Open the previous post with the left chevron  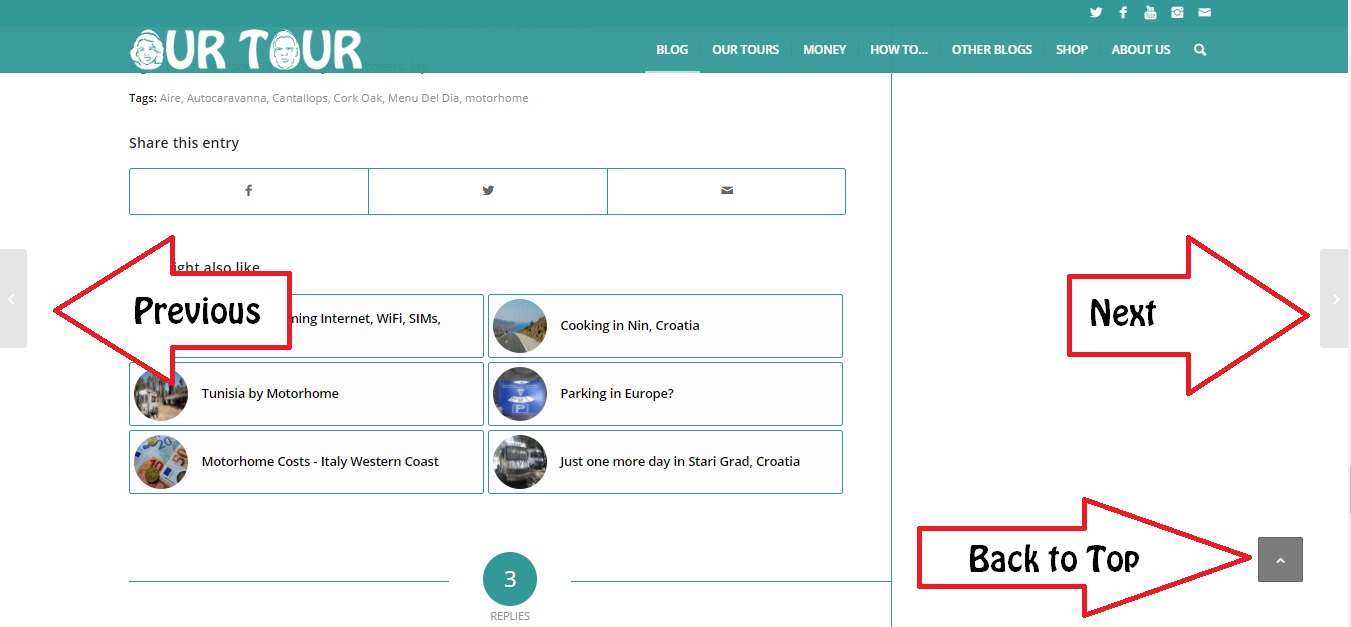(x=13, y=298)
